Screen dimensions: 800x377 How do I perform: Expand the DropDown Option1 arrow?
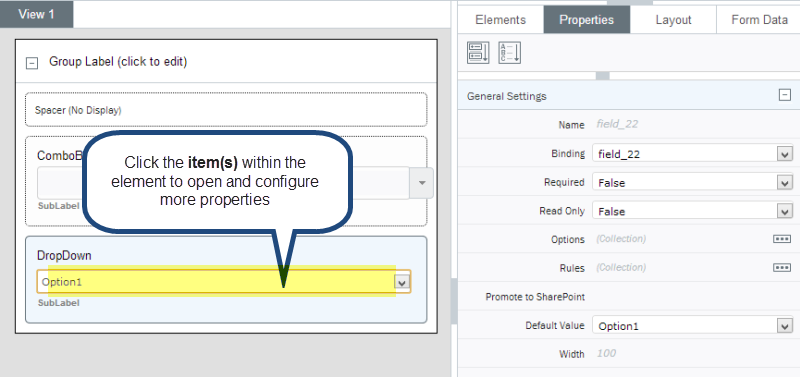click(x=402, y=282)
